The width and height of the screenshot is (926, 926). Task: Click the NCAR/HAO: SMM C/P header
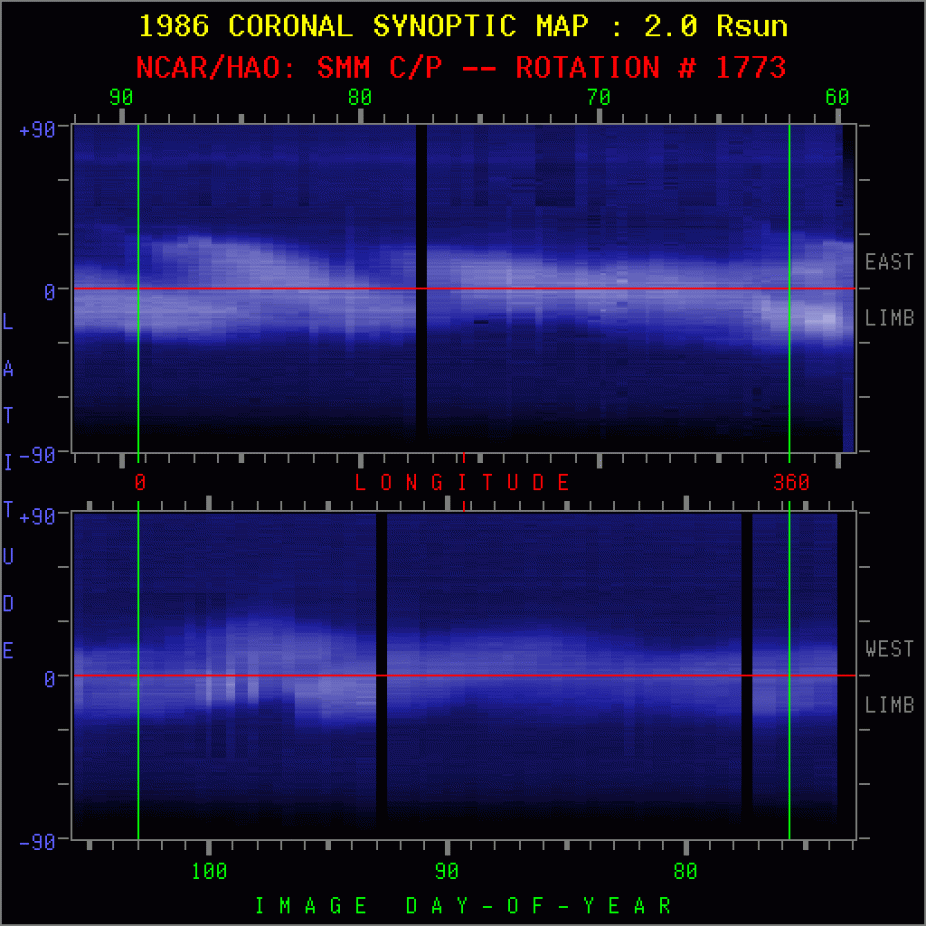click(x=463, y=67)
